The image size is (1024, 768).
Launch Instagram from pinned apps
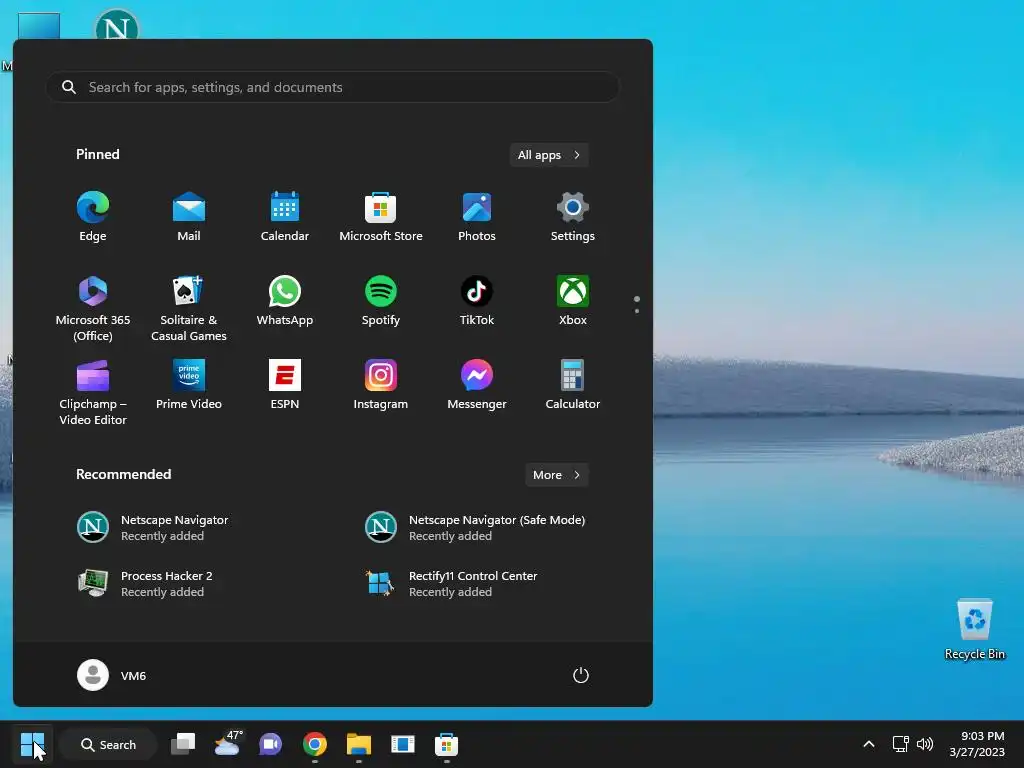click(381, 385)
